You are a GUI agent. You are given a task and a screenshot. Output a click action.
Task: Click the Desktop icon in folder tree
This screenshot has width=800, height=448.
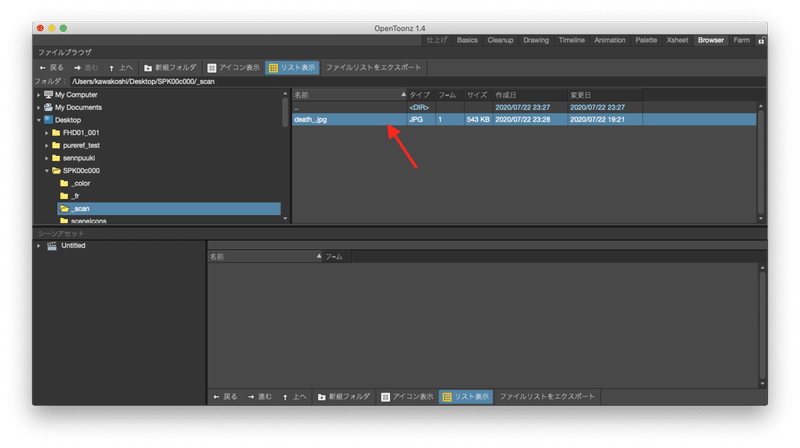[48, 120]
